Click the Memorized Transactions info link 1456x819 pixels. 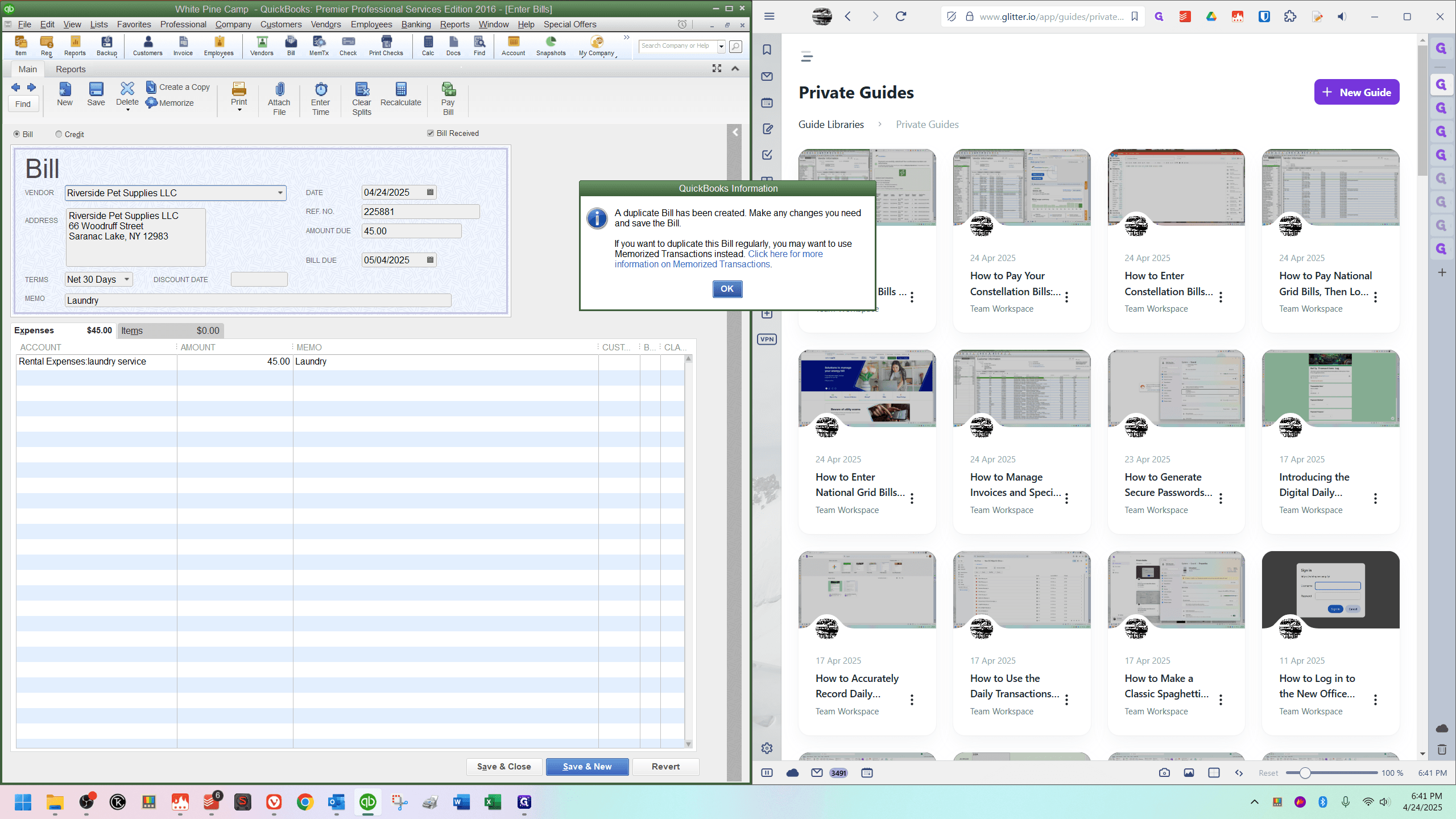[719, 259]
